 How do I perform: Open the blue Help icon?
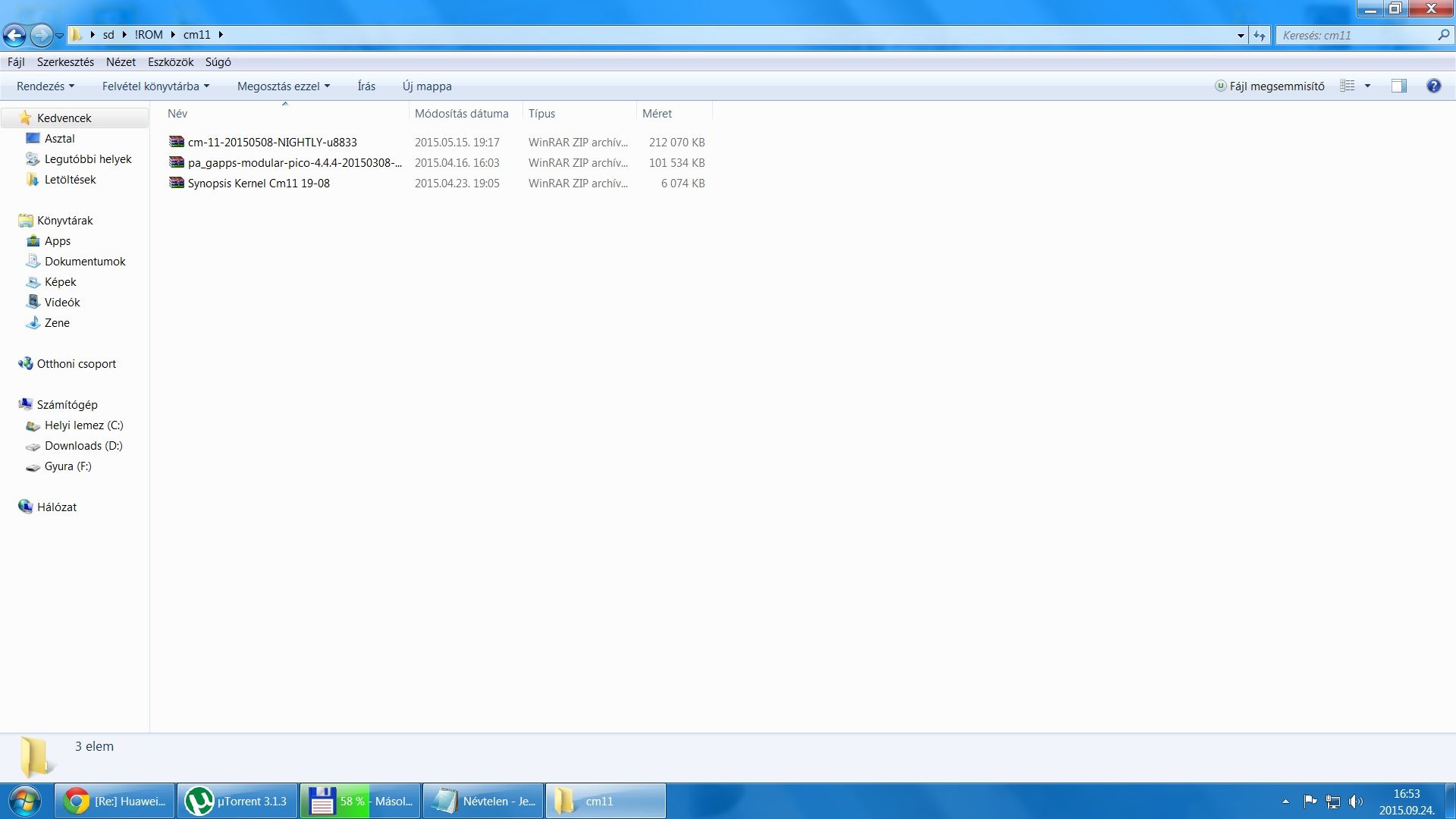(x=1433, y=86)
